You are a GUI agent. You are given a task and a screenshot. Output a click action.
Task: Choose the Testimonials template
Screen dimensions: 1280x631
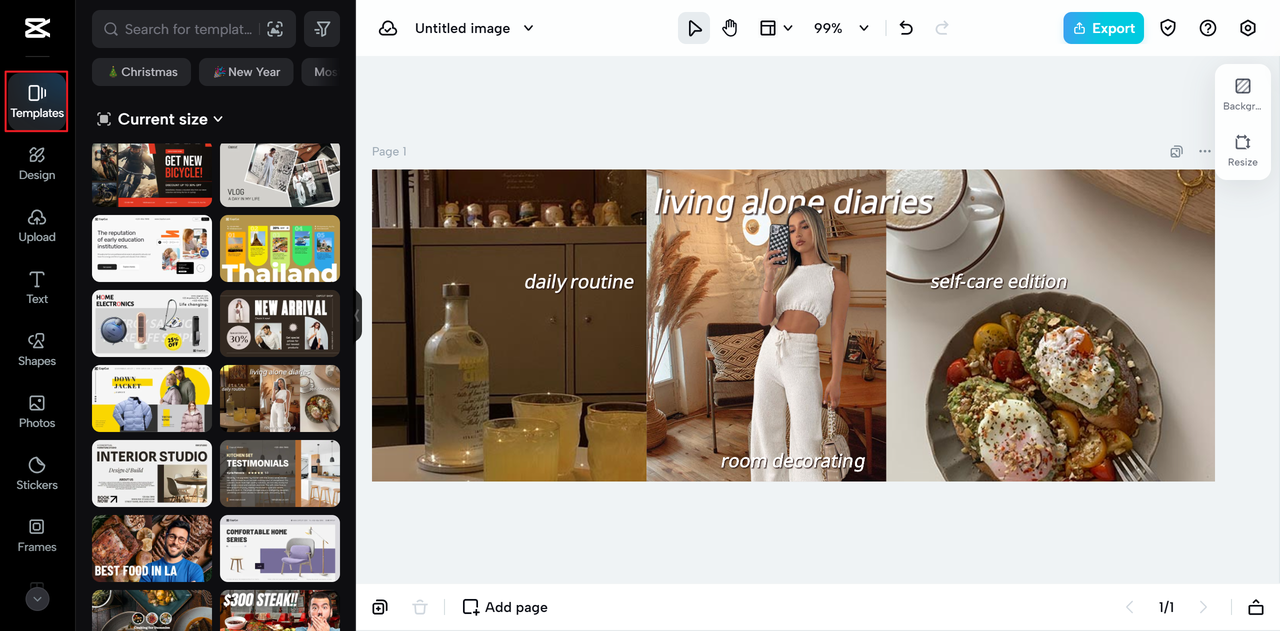[280, 473]
